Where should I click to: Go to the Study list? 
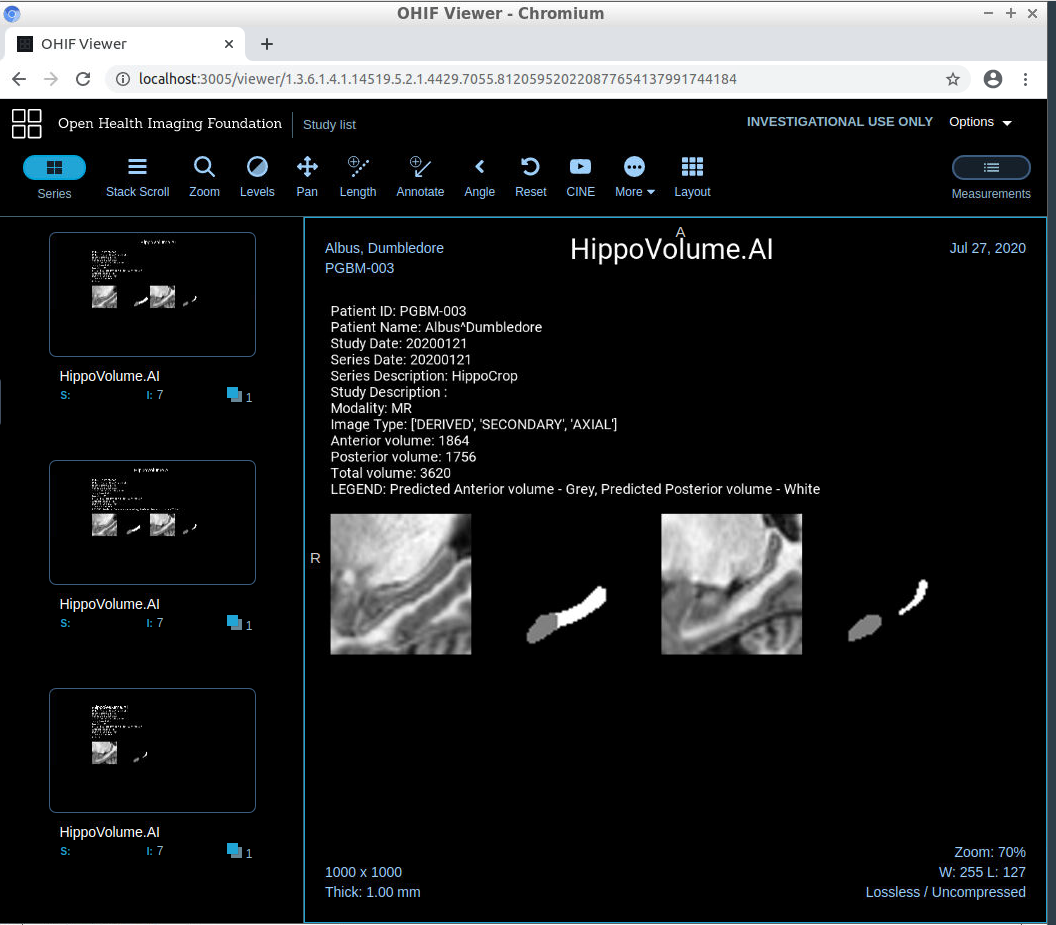(x=329, y=125)
